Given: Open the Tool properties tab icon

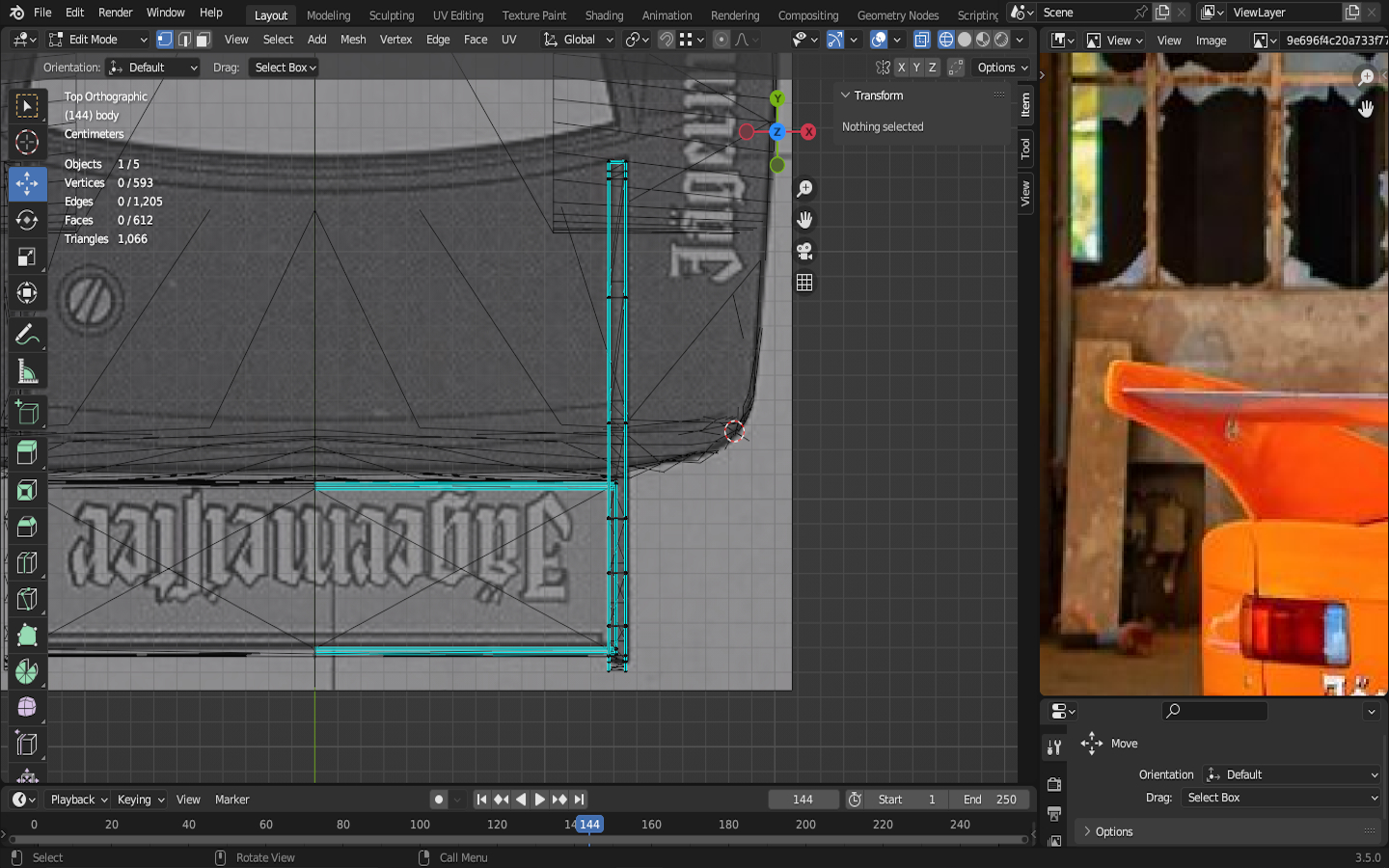Looking at the screenshot, I should 1054,747.
